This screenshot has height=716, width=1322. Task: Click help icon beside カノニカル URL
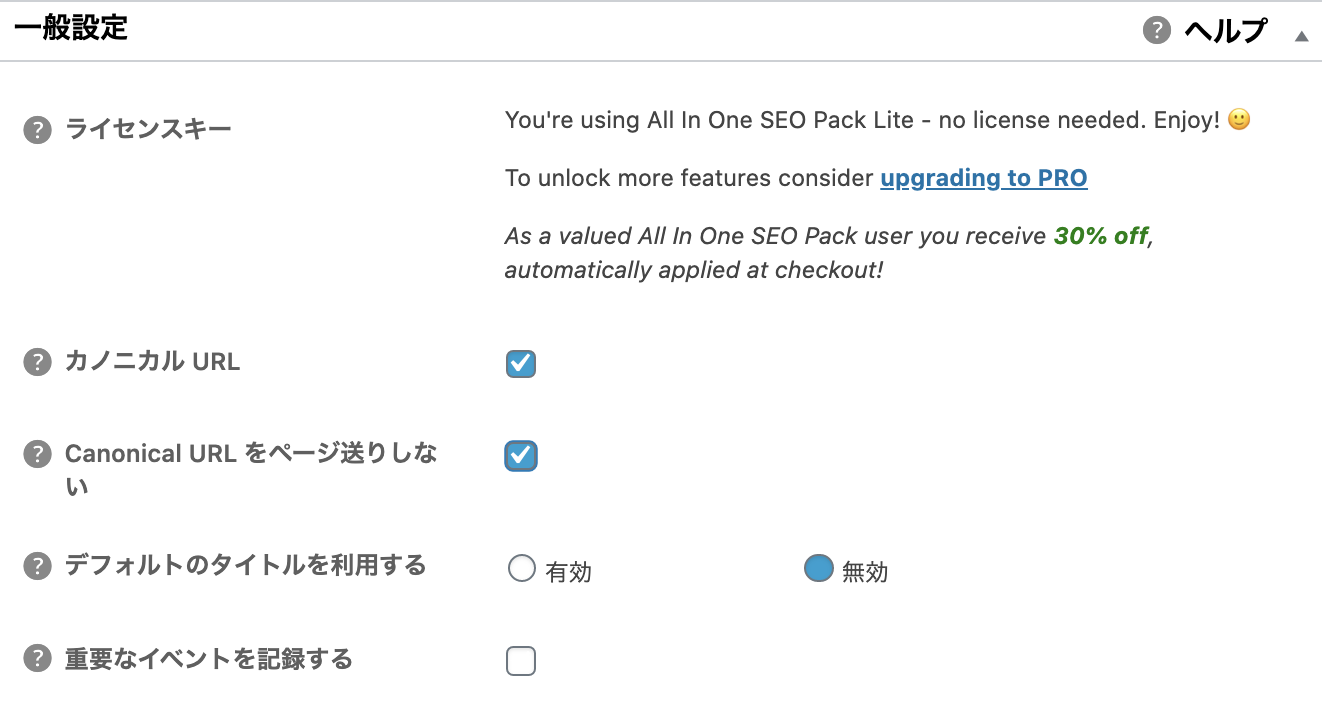(37, 362)
